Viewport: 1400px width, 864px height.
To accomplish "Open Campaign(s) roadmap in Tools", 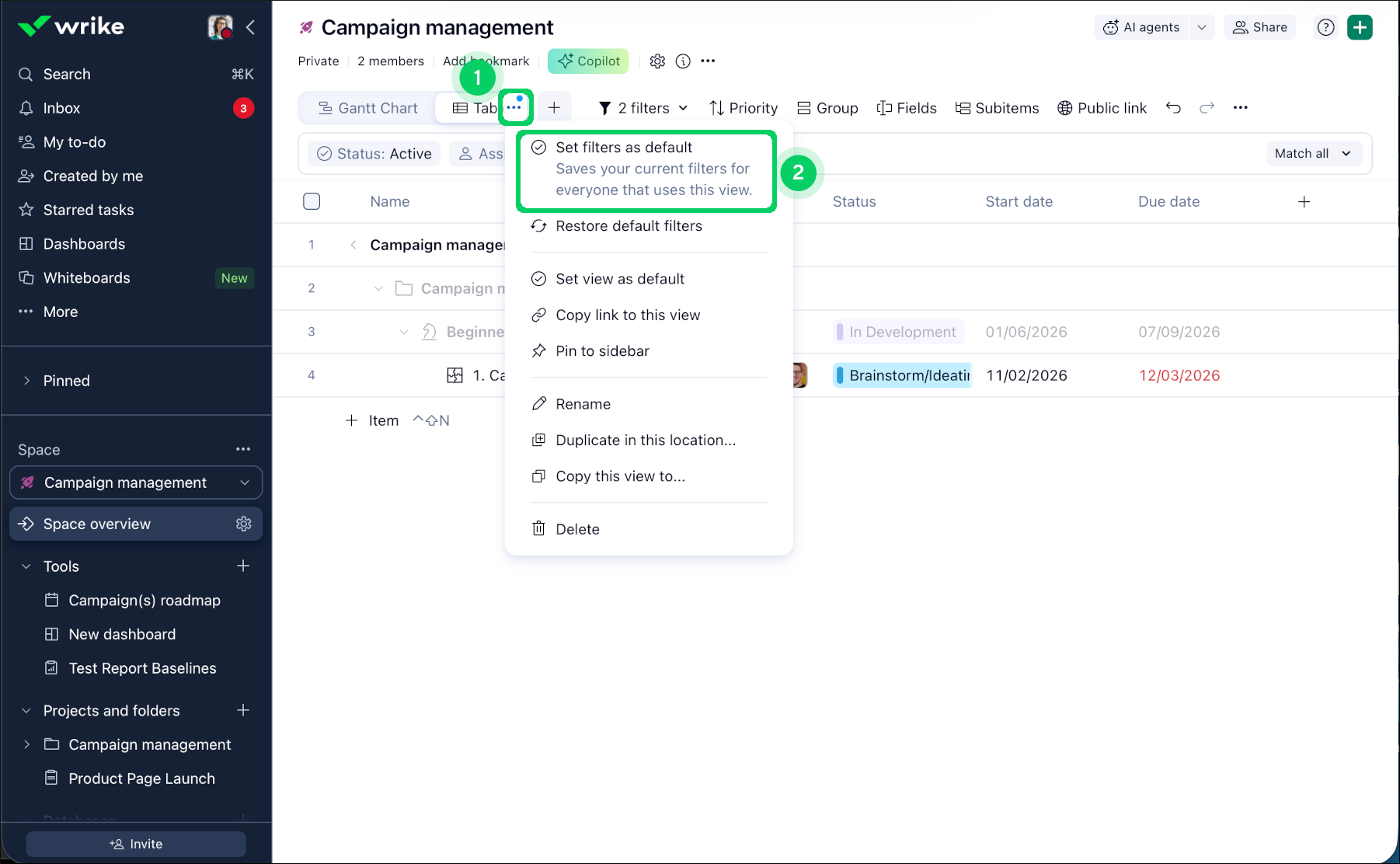I will 144,600.
